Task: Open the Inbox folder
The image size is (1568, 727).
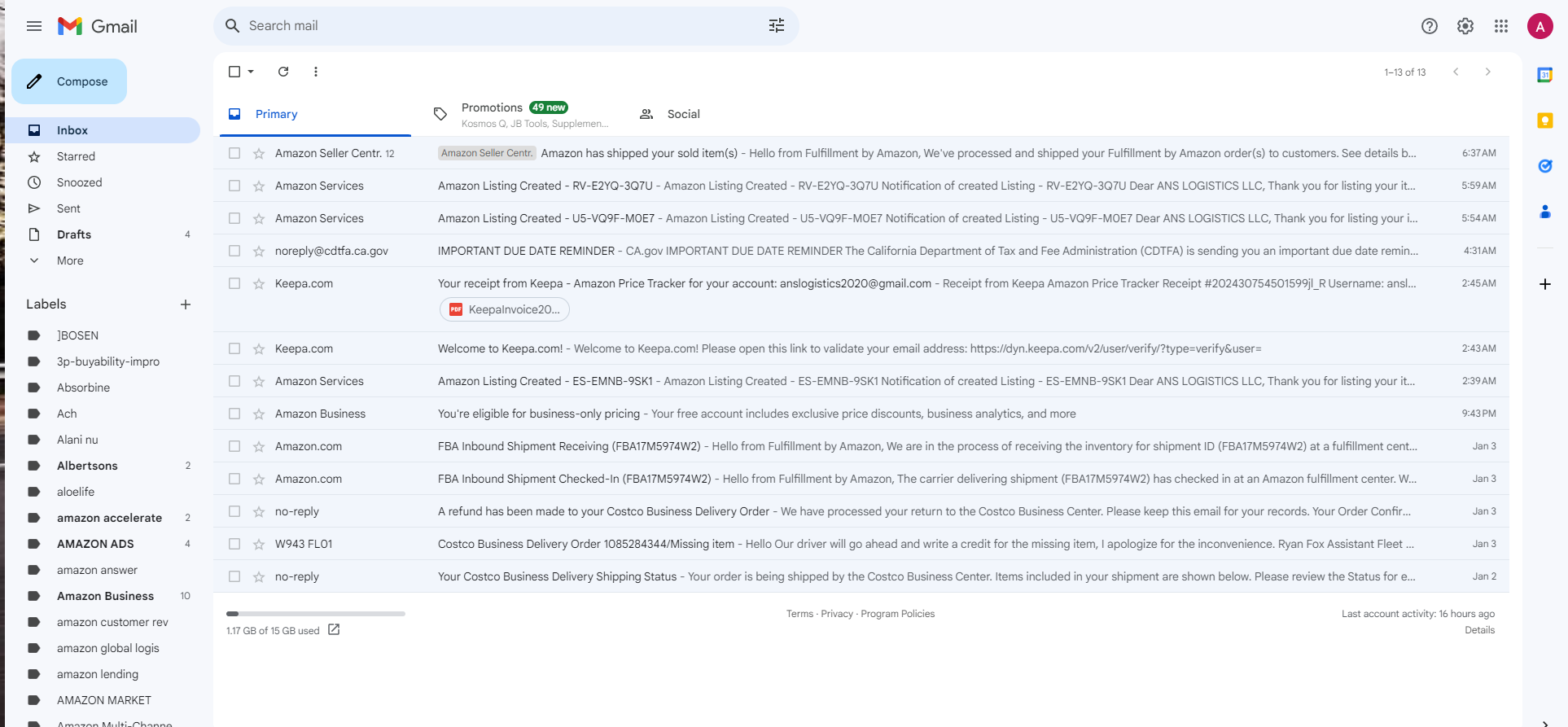Action: (103, 130)
